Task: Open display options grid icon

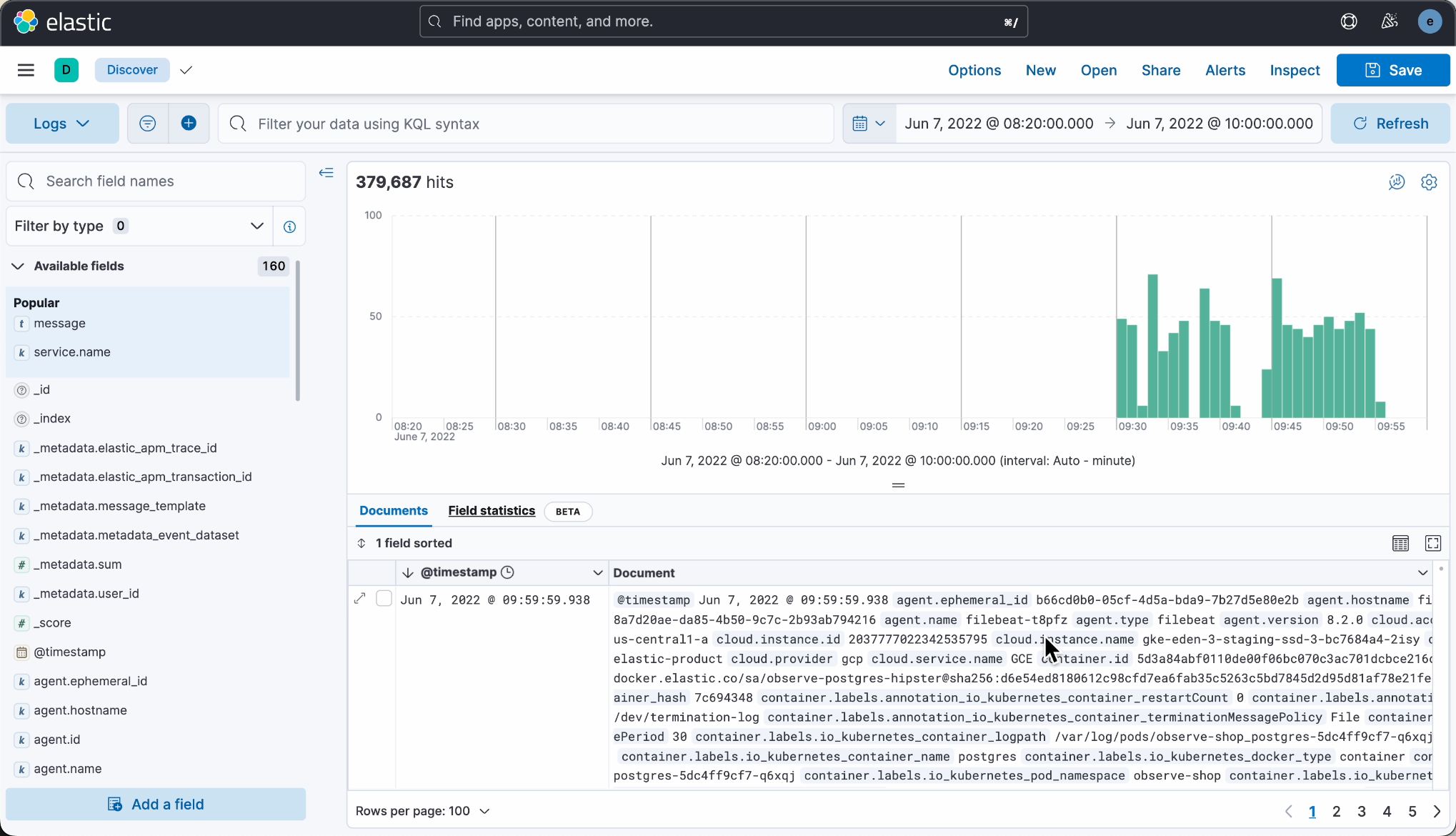Action: (1400, 543)
